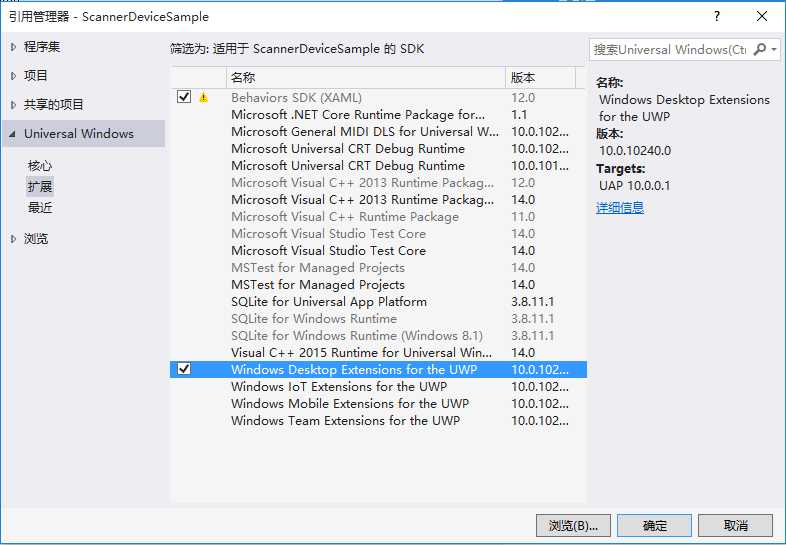Select the 最近 category

40,208
